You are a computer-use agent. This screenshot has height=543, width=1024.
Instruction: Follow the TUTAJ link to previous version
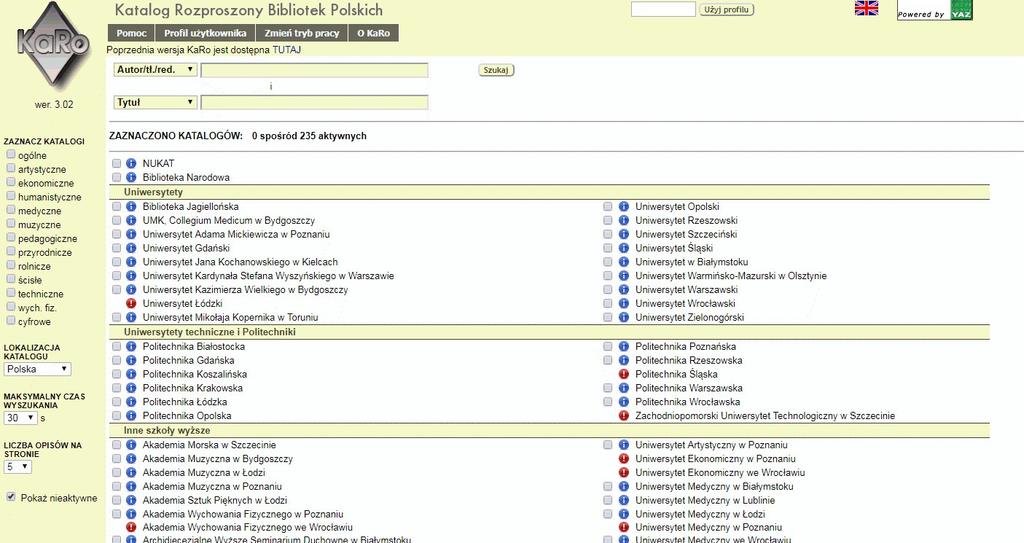(x=287, y=50)
